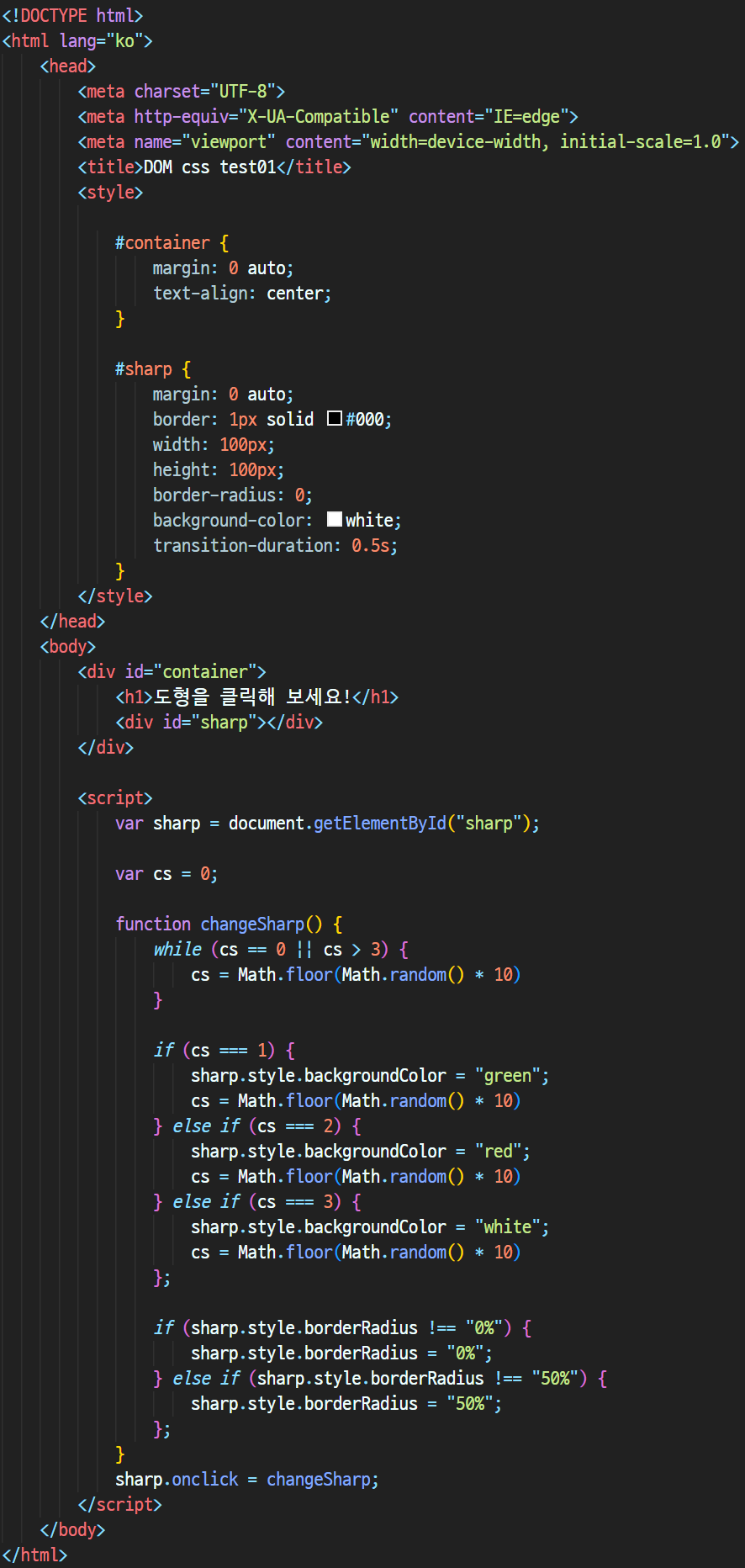
Task: Click 'id="container"' attribute in div
Action: click(191, 671)
